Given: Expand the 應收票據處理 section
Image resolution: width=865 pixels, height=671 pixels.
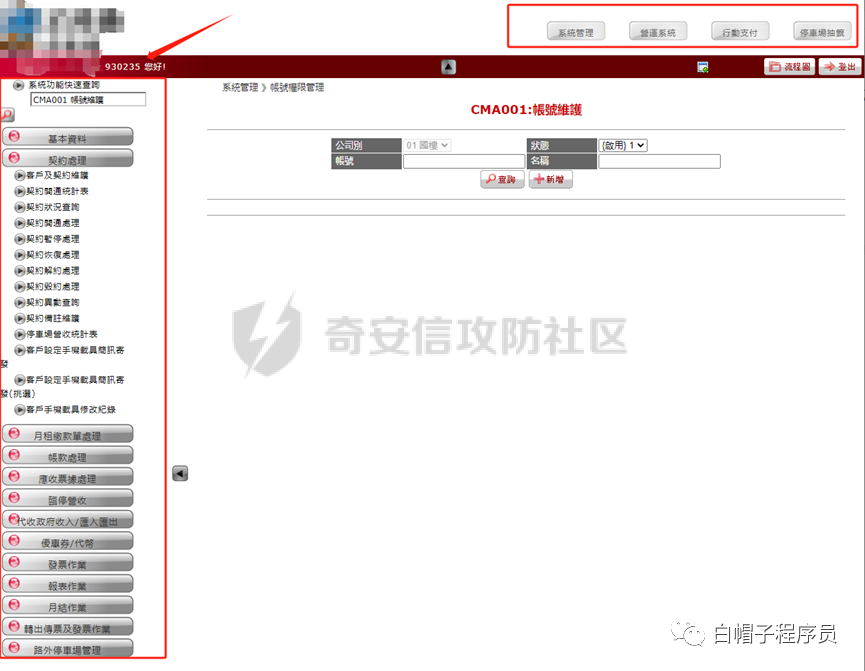Looking at the screenshot, I should point(67,477).
